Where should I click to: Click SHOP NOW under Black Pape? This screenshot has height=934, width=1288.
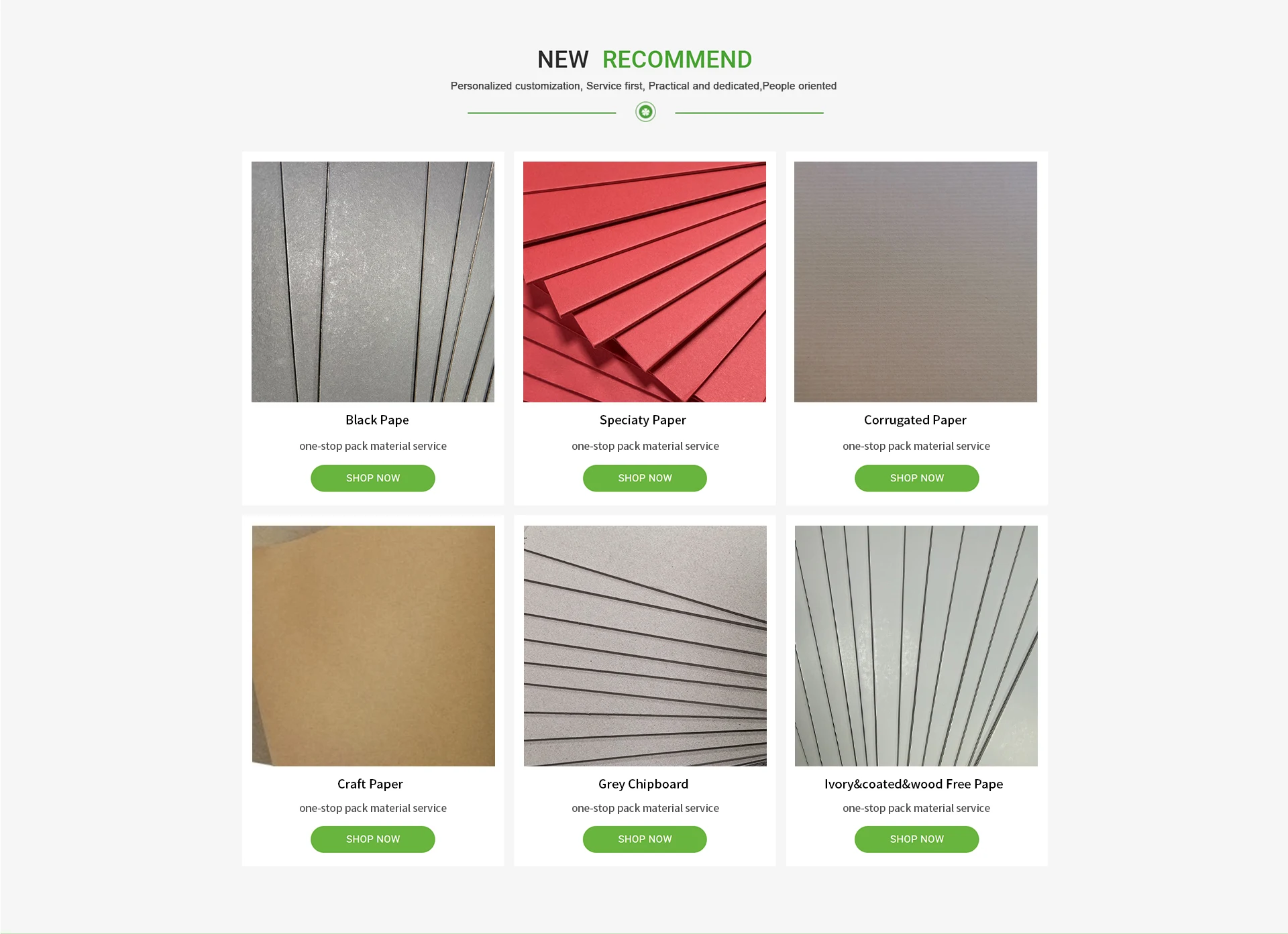[x=373, y=478]
